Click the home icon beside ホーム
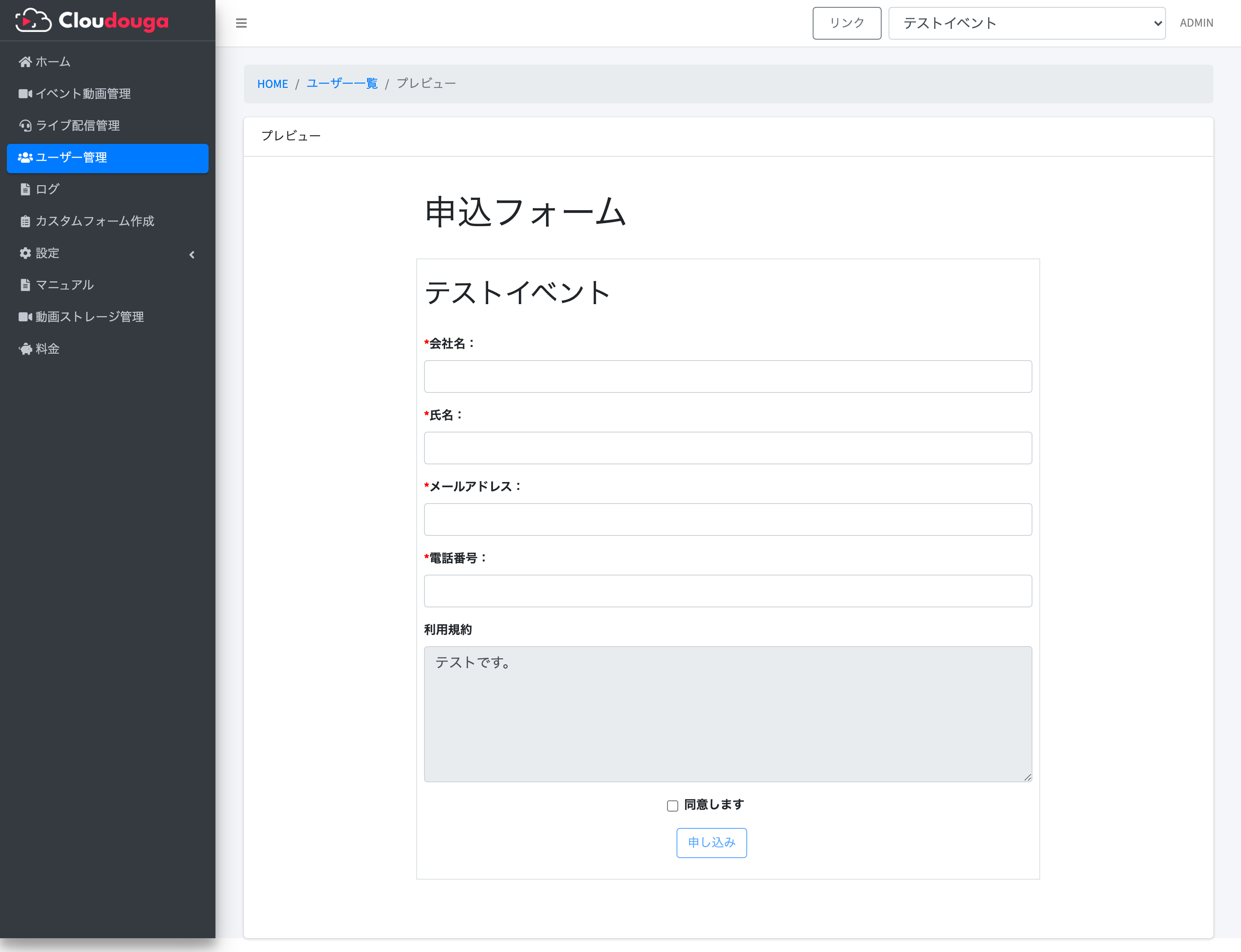Screen dimensions: 1241x952 click(25, 62)
